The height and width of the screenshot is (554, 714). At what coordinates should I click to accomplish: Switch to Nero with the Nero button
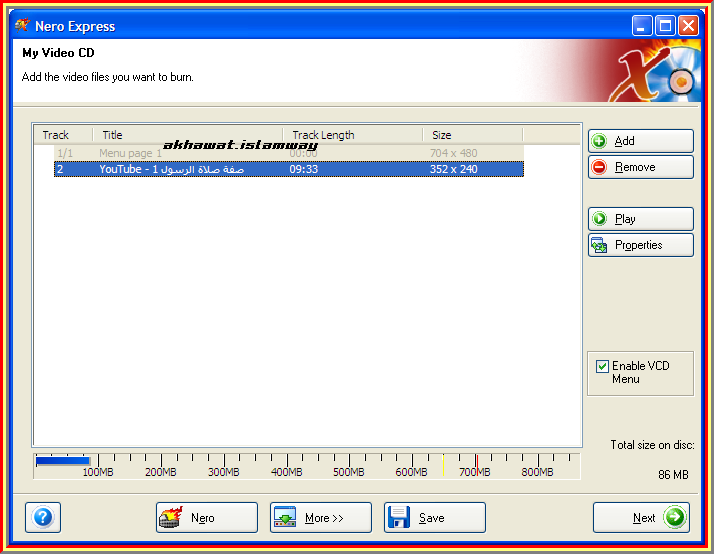click(207, 517)
